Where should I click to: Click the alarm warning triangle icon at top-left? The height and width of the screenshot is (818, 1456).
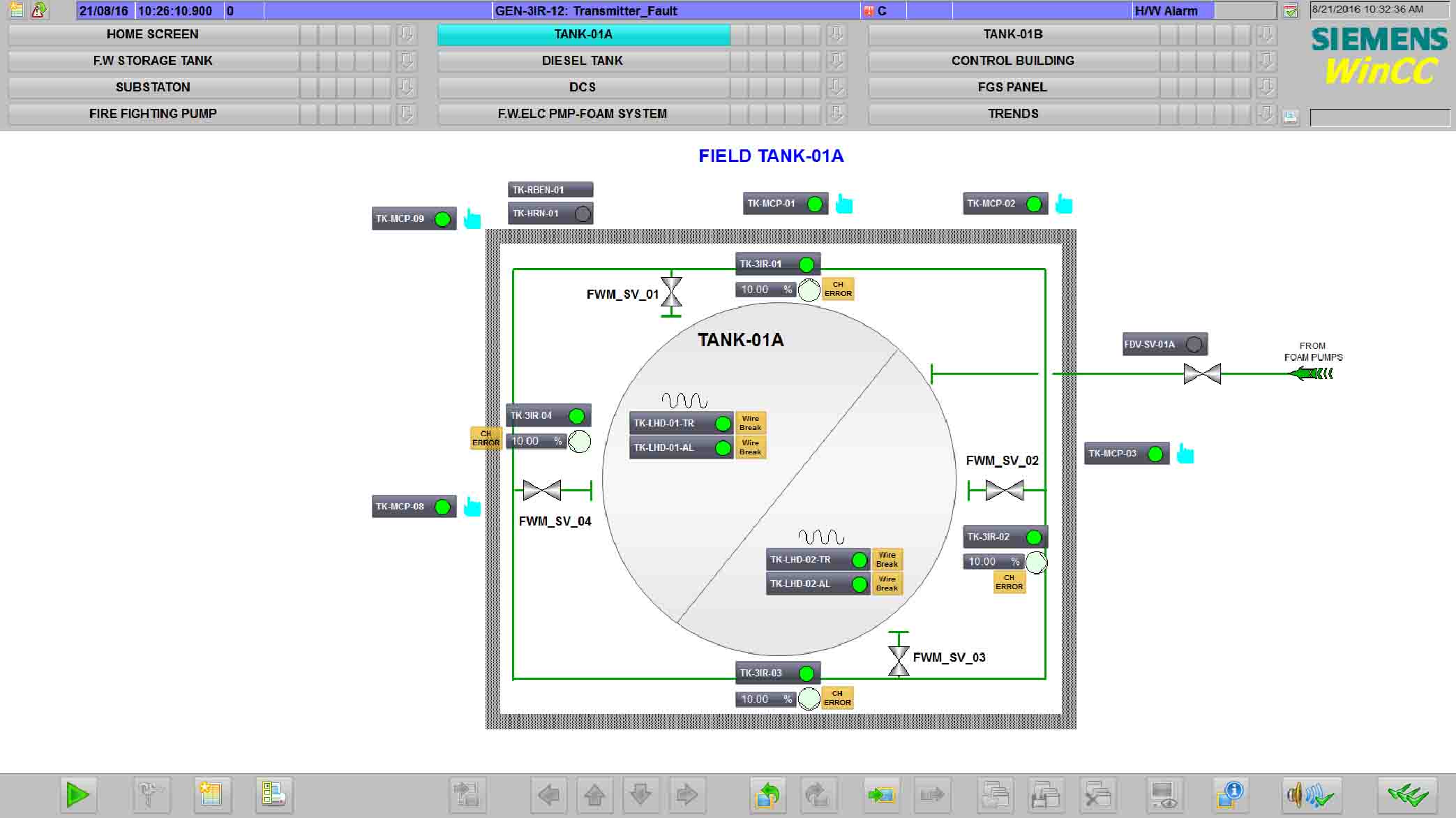[39, 10]
